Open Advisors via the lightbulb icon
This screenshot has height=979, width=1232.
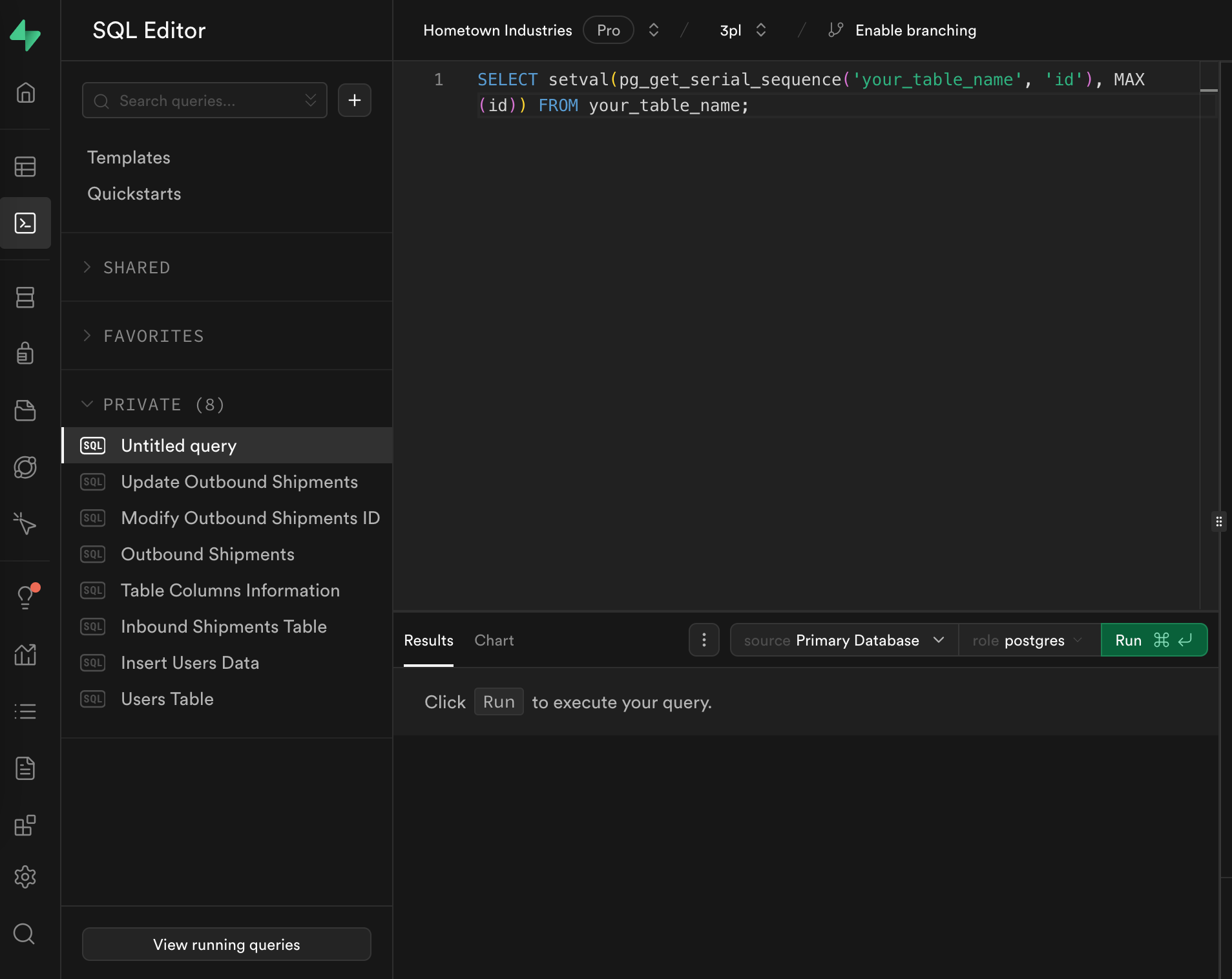26,596
